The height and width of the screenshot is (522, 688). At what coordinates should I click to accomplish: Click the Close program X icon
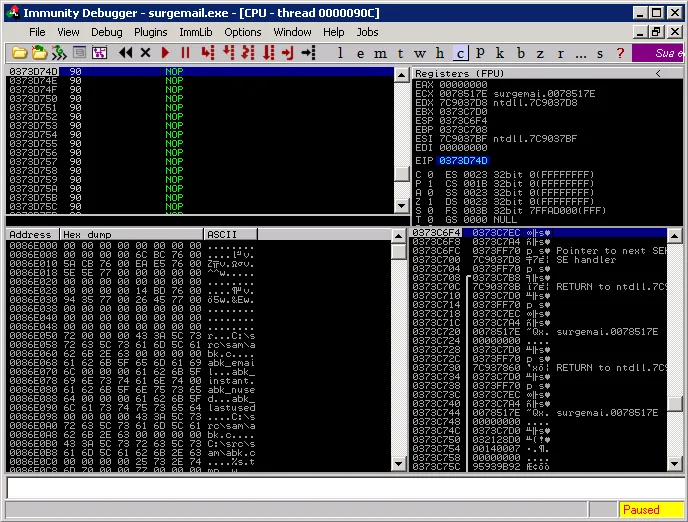pos(146,52)
